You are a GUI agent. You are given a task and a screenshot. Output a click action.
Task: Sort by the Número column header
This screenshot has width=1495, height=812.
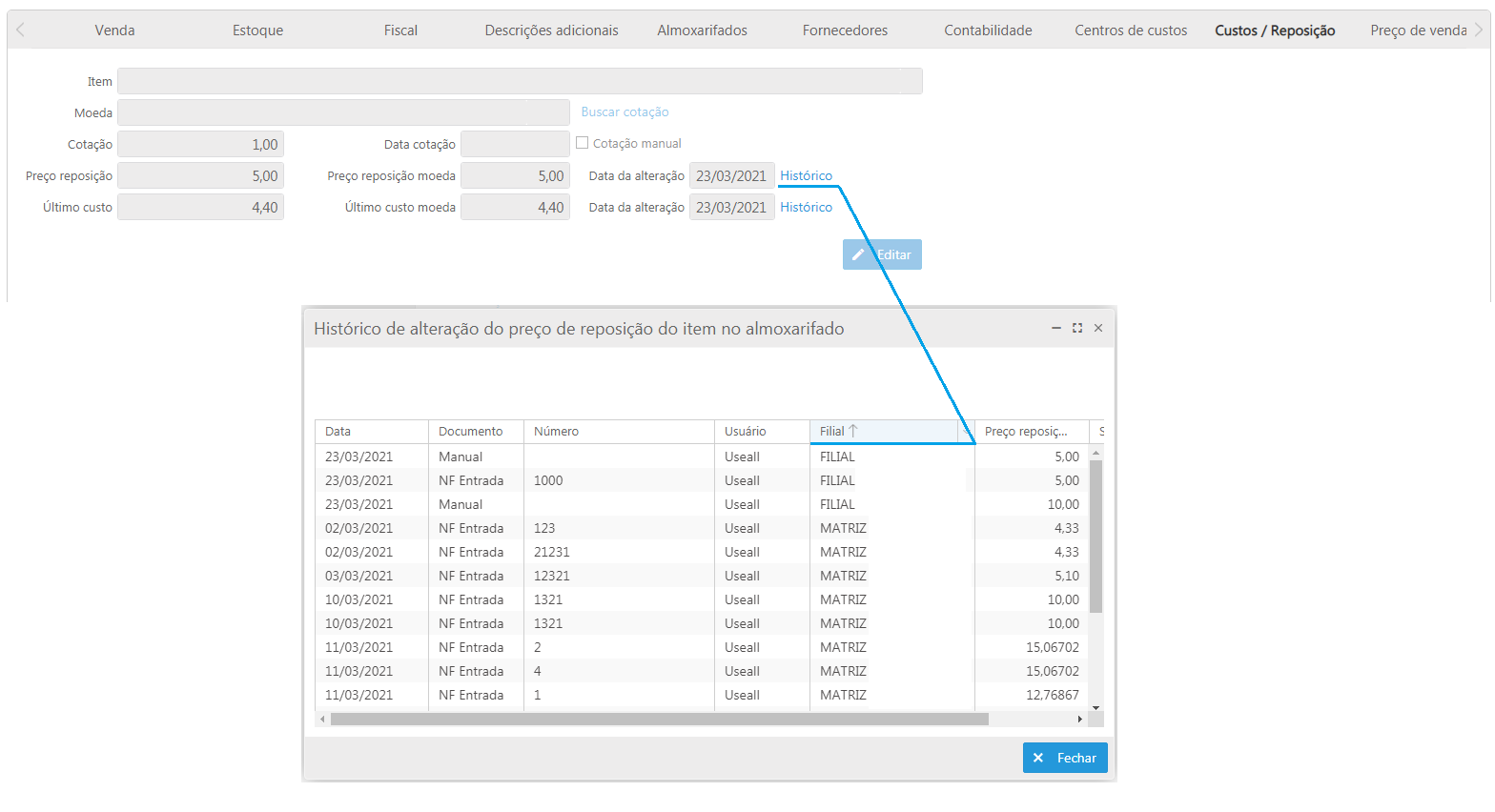[x=619, y=431]
